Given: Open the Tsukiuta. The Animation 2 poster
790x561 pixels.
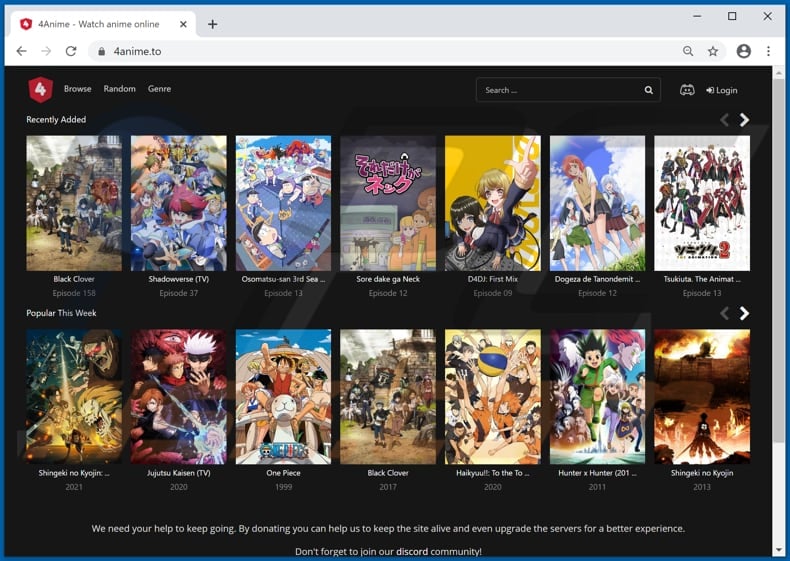Looking at the screenshot, I should click(702, 203).
